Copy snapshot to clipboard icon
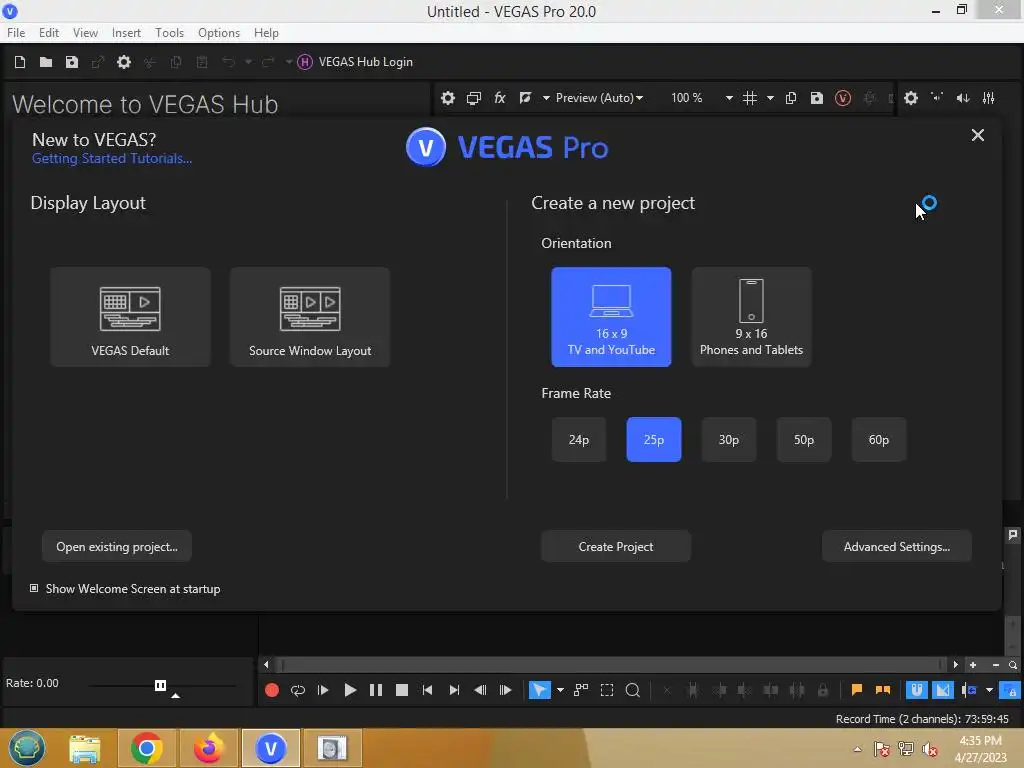Image resolution: width=1024 pixels, height=768 pixels. 791,98
